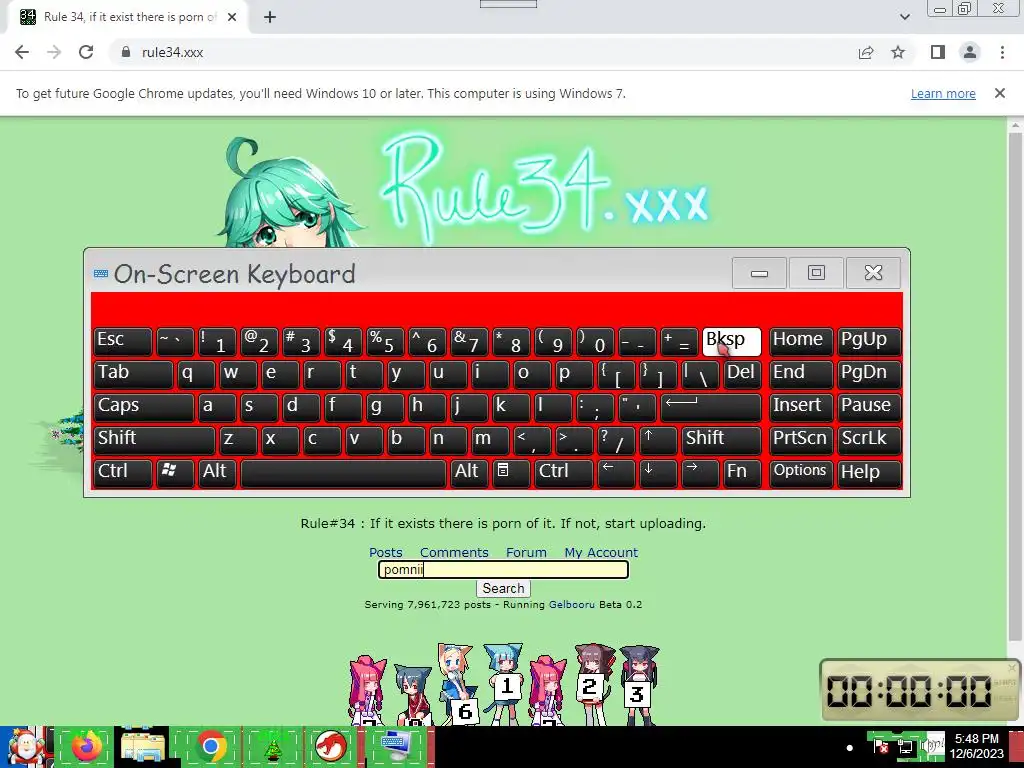This screenshot has height=768, width=1024.
Task: Open the My Account link
Action: [x=601, y=552]
